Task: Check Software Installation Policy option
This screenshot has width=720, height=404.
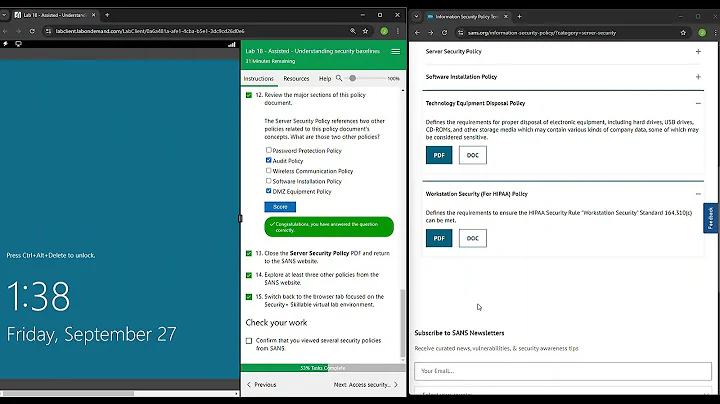Action: coord(269,180)
